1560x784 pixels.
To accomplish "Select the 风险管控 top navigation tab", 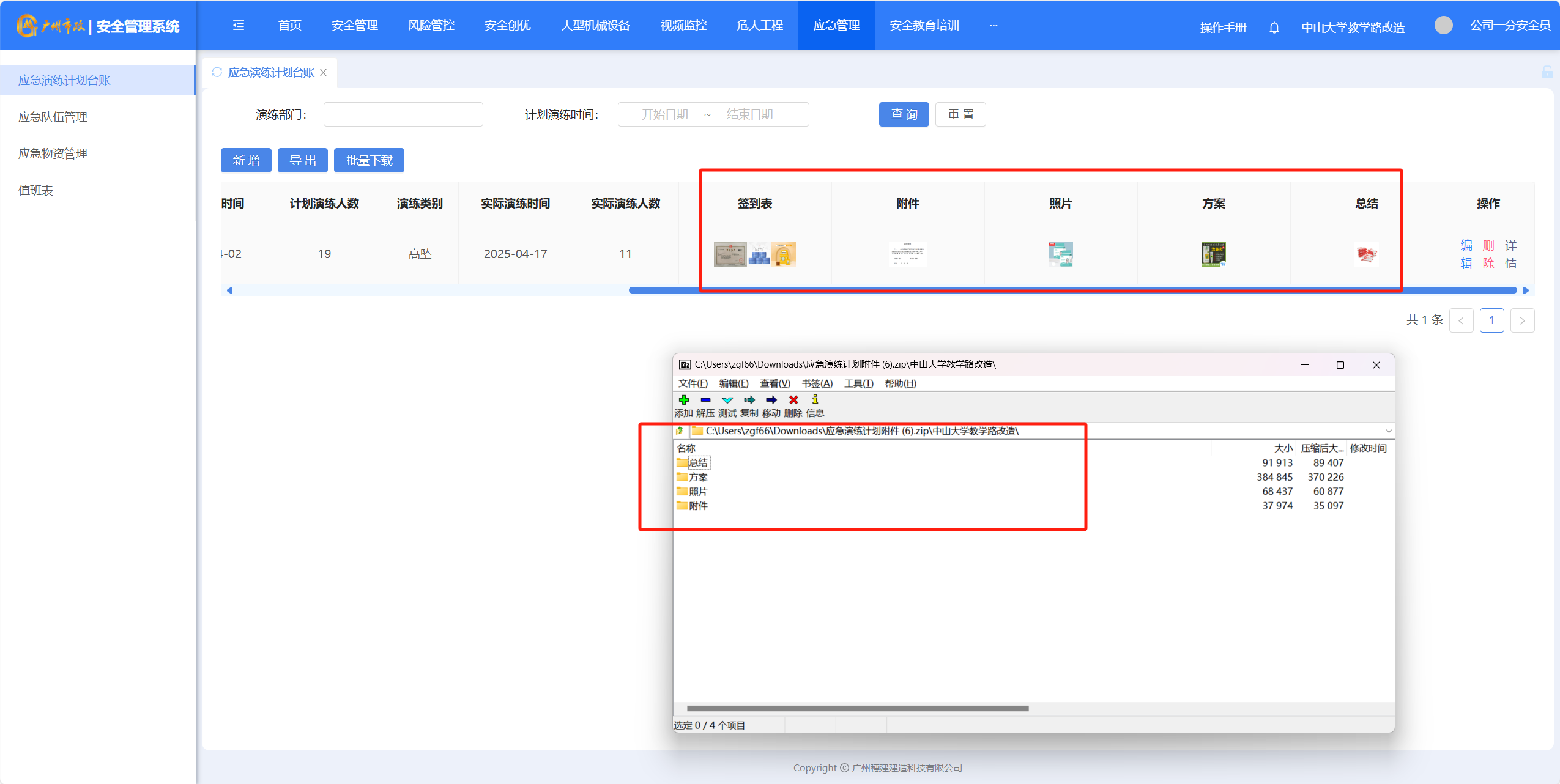I will tap(431, 25).
